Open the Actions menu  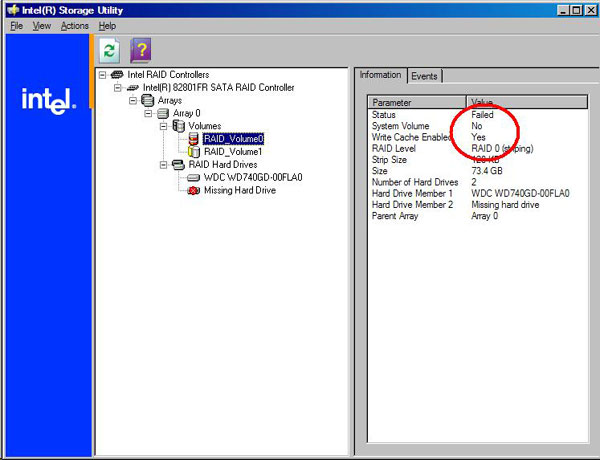pos(75,26)
